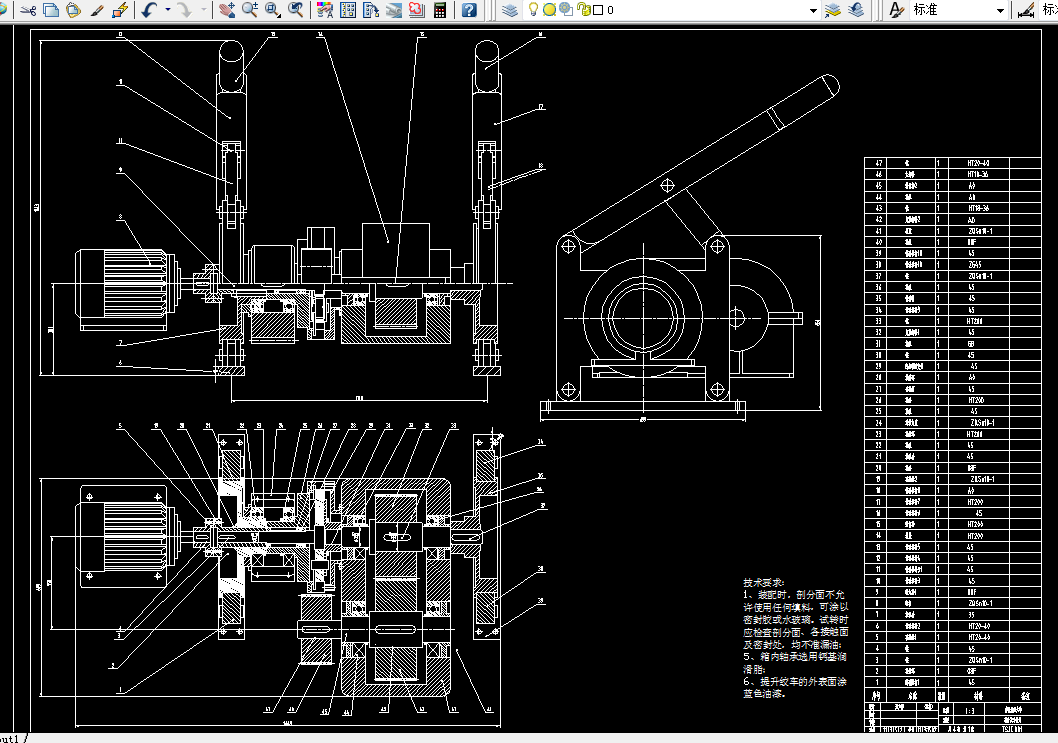Toggle layer 0 lock padlock icon
The image size is (1058, 743).
584,9
